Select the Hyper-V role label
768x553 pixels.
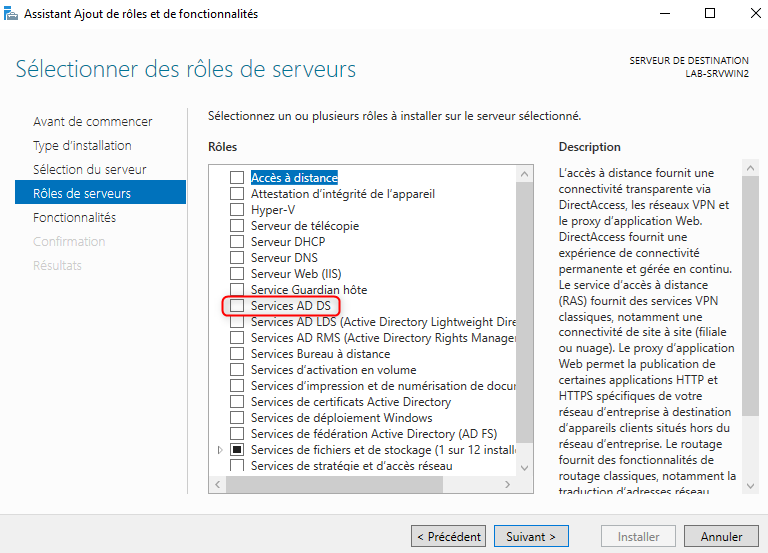[x=273, y=210]
